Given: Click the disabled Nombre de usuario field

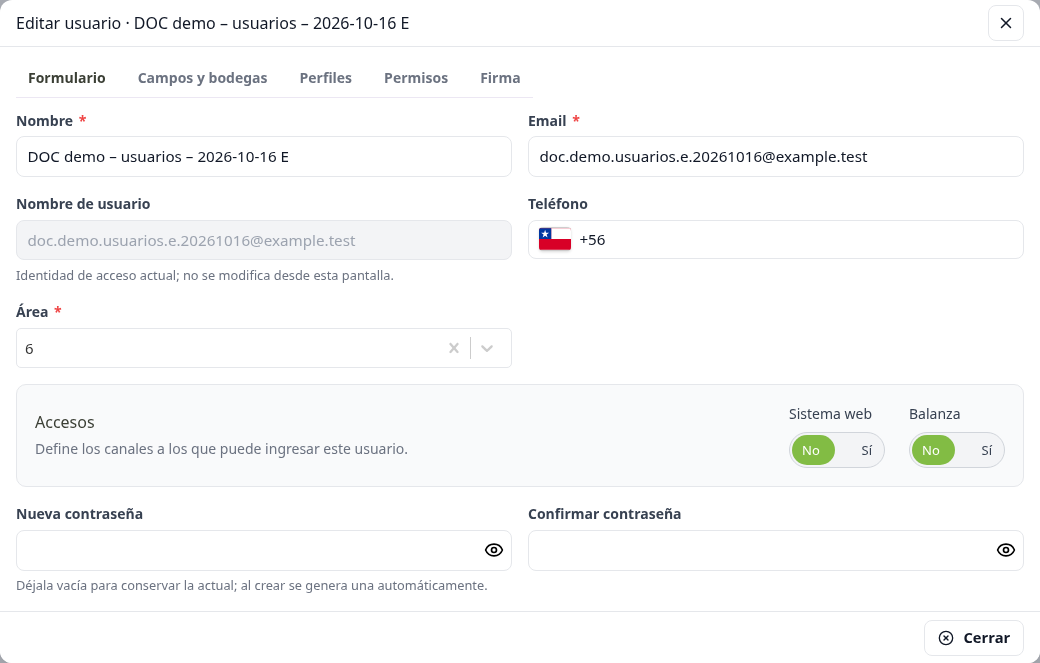Looking at the screenshot, I should [264, 240].
